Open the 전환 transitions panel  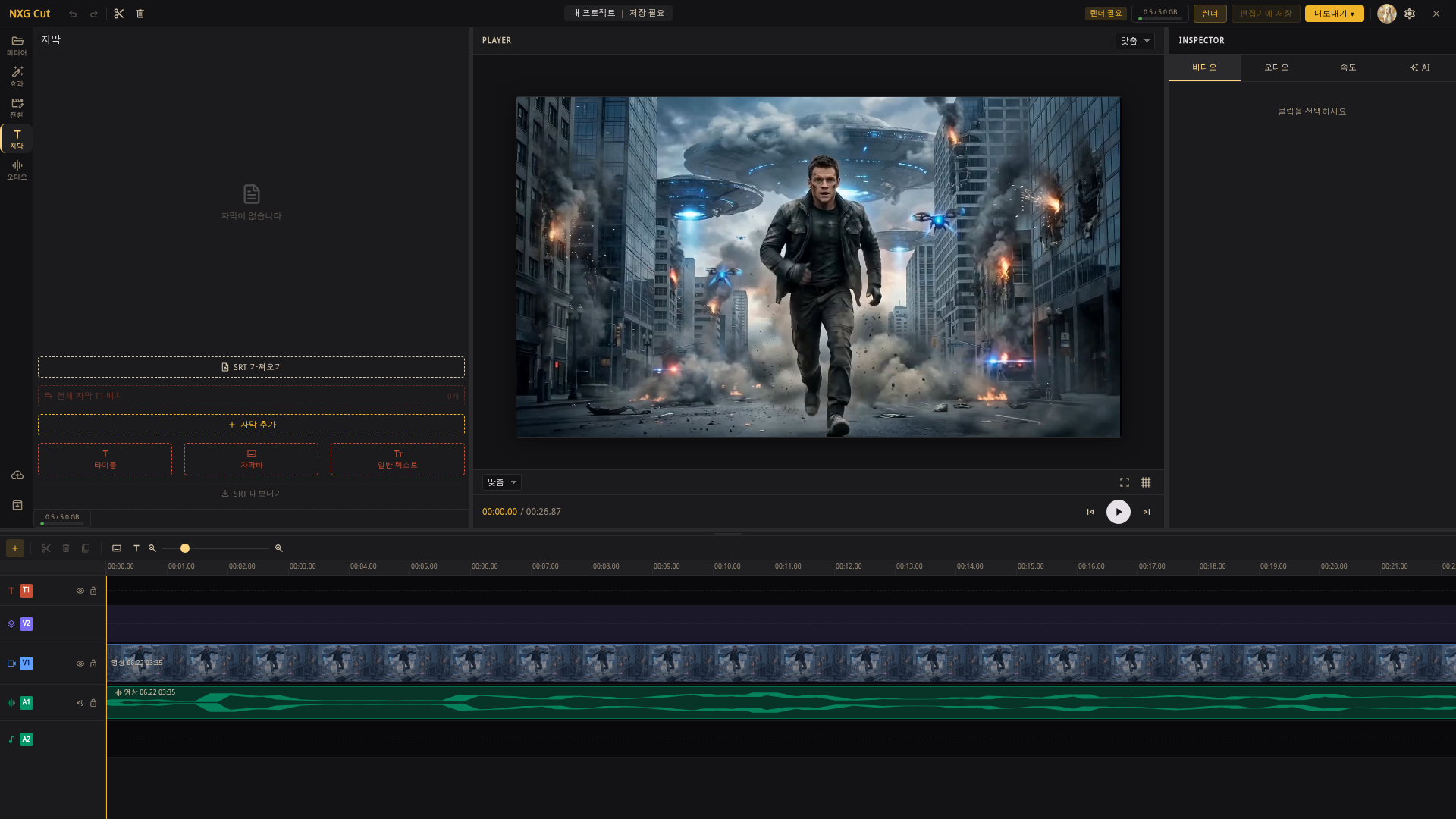pos(17,108)
